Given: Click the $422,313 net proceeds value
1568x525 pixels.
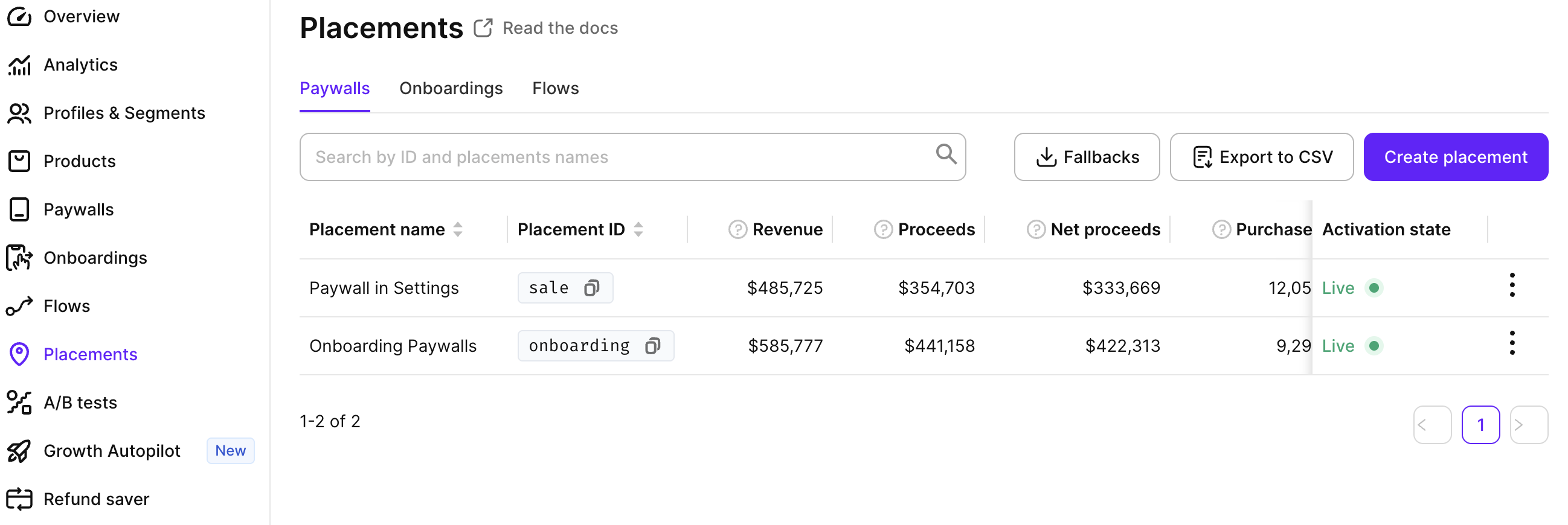Looking at the screenshot, I should tap(1122, 346).
